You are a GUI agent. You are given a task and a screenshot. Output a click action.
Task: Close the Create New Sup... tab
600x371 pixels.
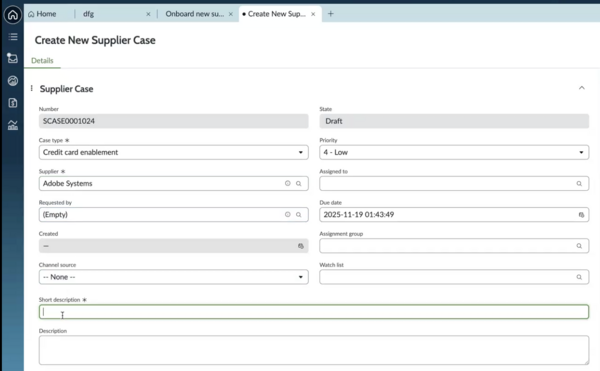click(x=313, y=14)
